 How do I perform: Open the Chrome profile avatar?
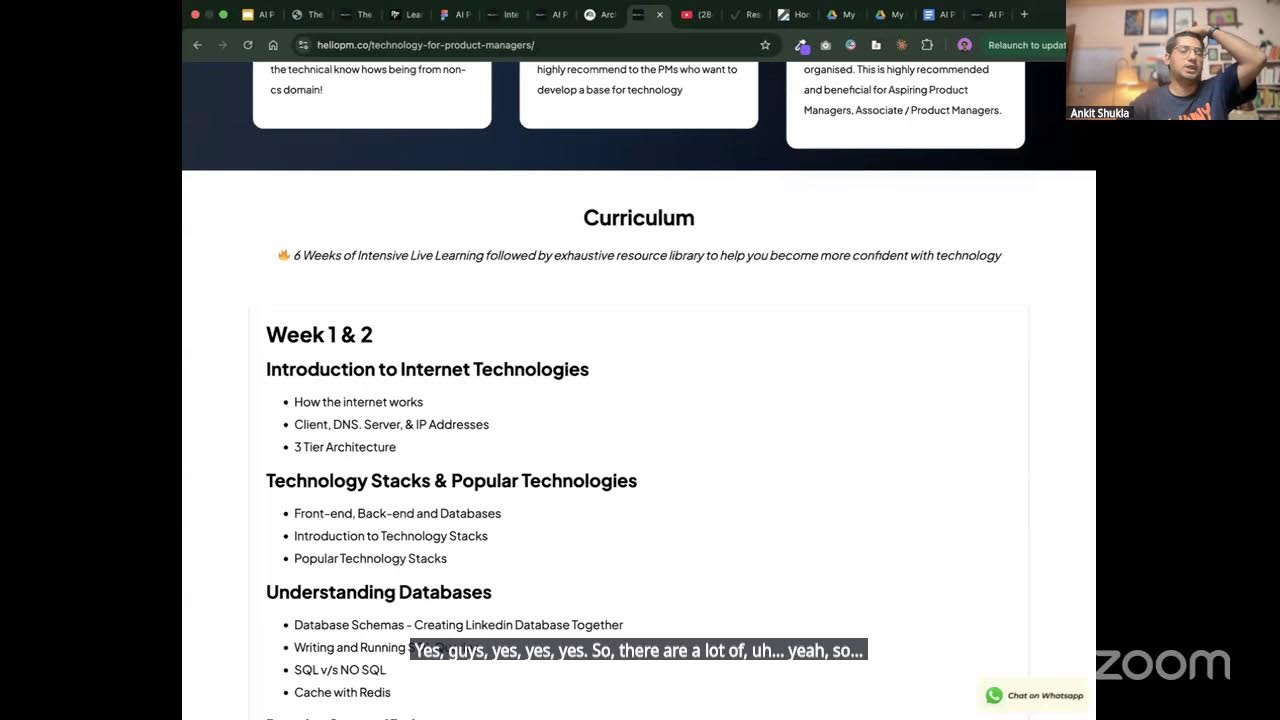point(964,45)
